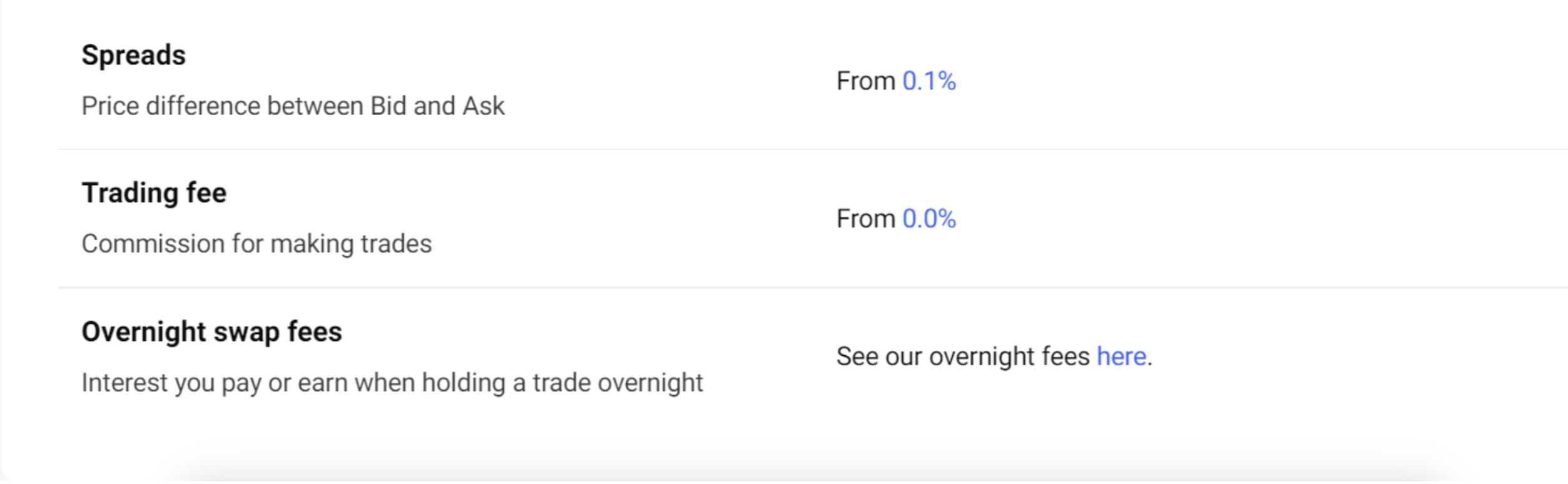Click the Spreads heading
The height and width of the screenshot is (484, 1568).
coord(134,55)
